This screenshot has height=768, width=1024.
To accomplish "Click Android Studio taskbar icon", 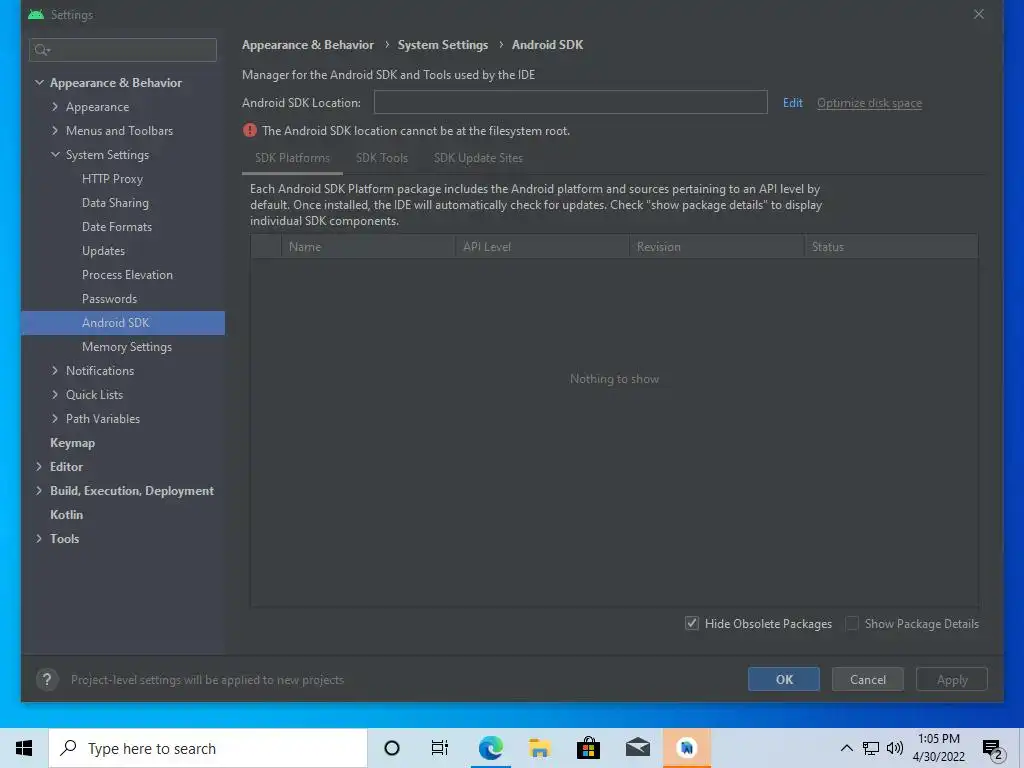I will coord(686,748).
